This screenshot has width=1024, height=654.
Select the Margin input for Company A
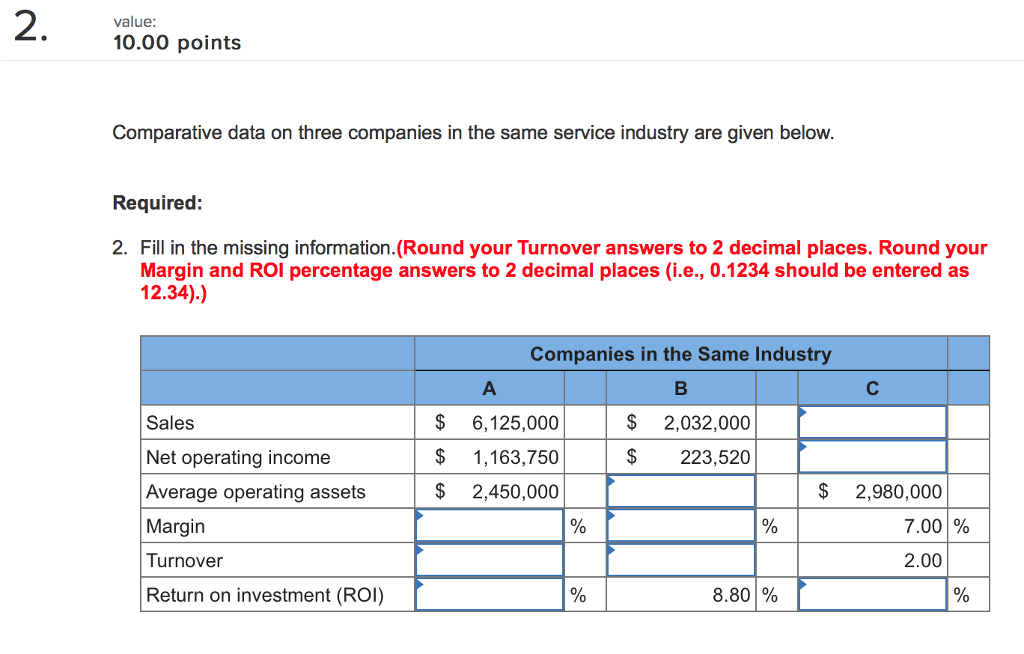click(x=489, y=525)
